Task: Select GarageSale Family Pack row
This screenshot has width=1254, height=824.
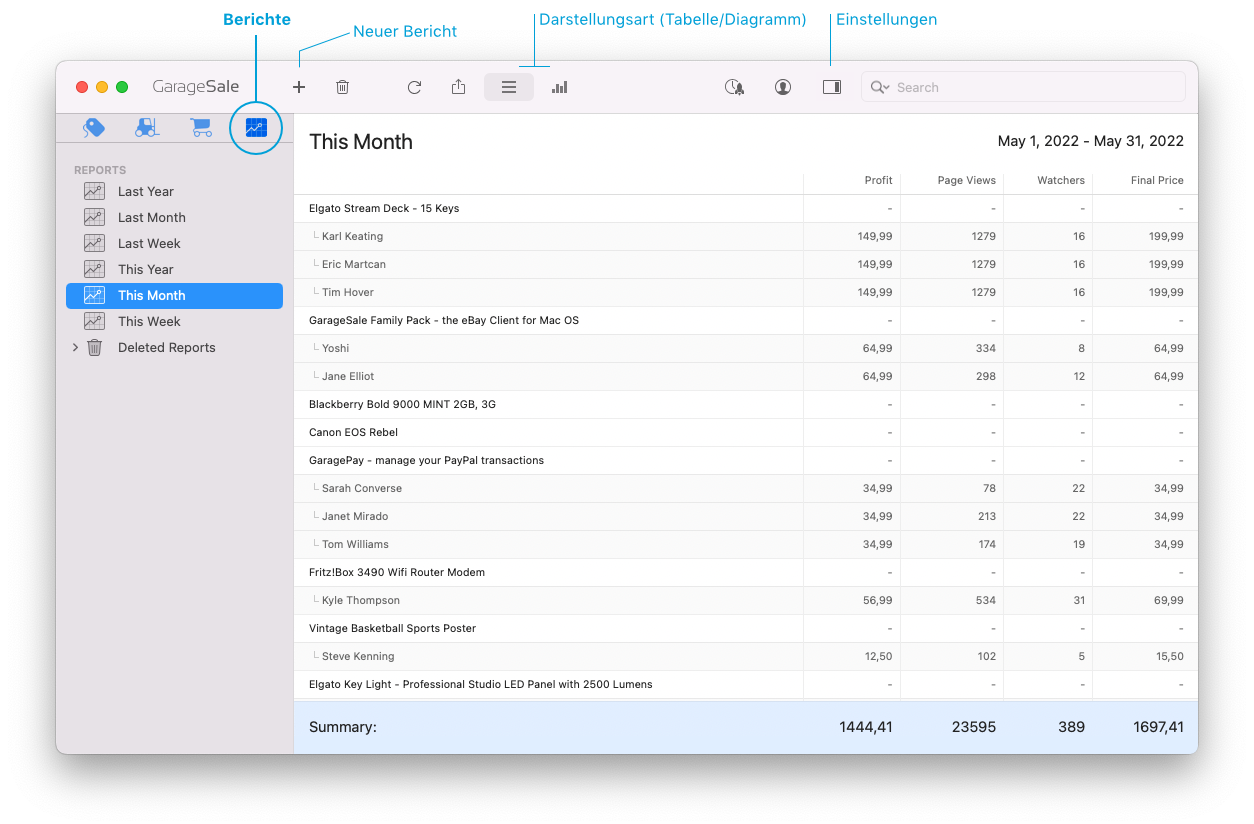Action: 745,320
